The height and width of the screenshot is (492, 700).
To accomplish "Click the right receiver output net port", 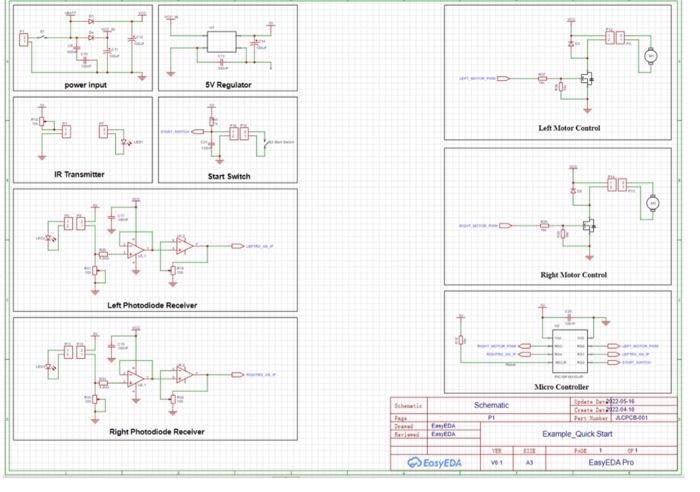I will tap(238, 375).
